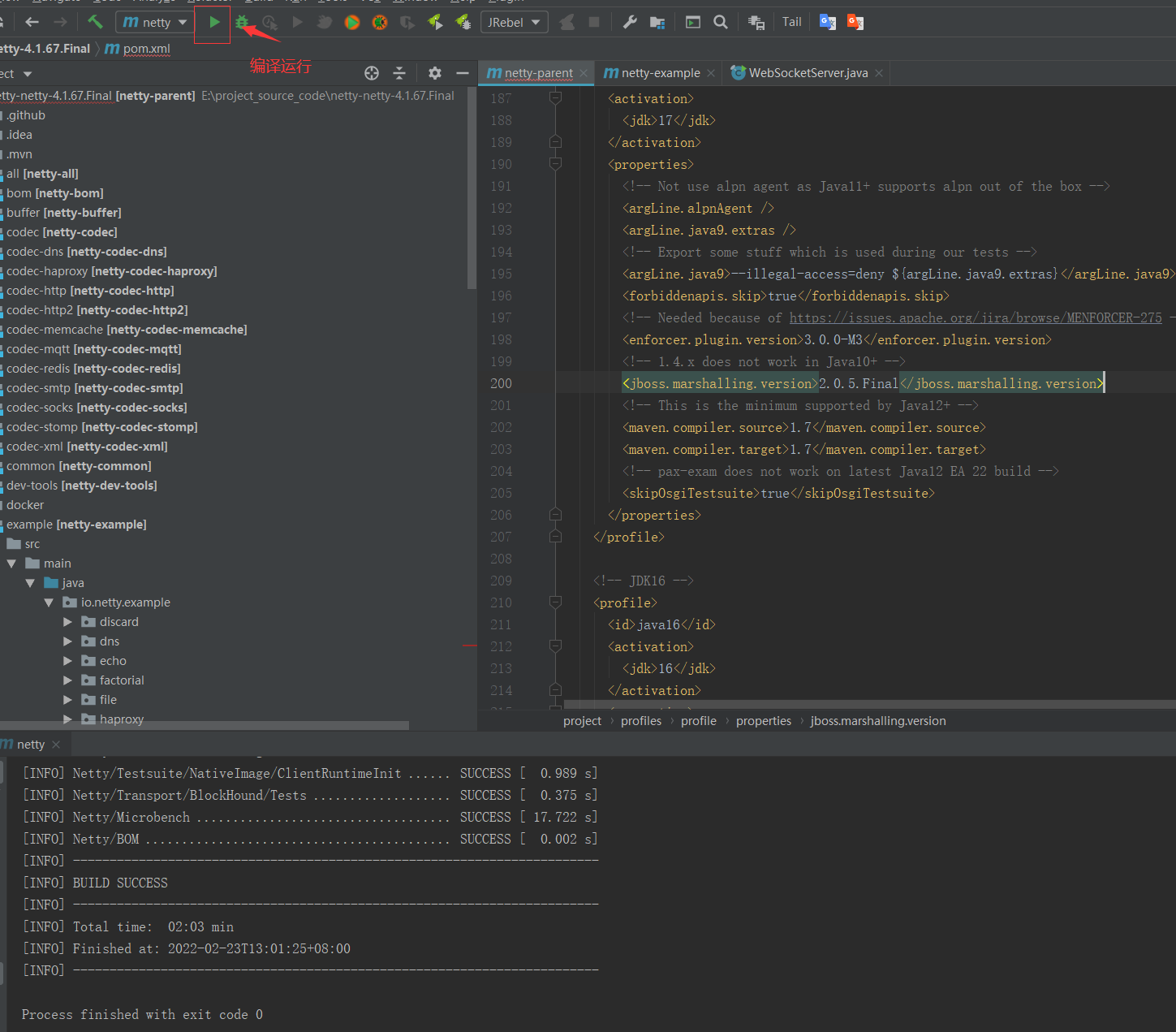This screenshot has height=1032, width=1176.
Task: Click Project panel horizontal scrollbar
Action: (205, 725)
